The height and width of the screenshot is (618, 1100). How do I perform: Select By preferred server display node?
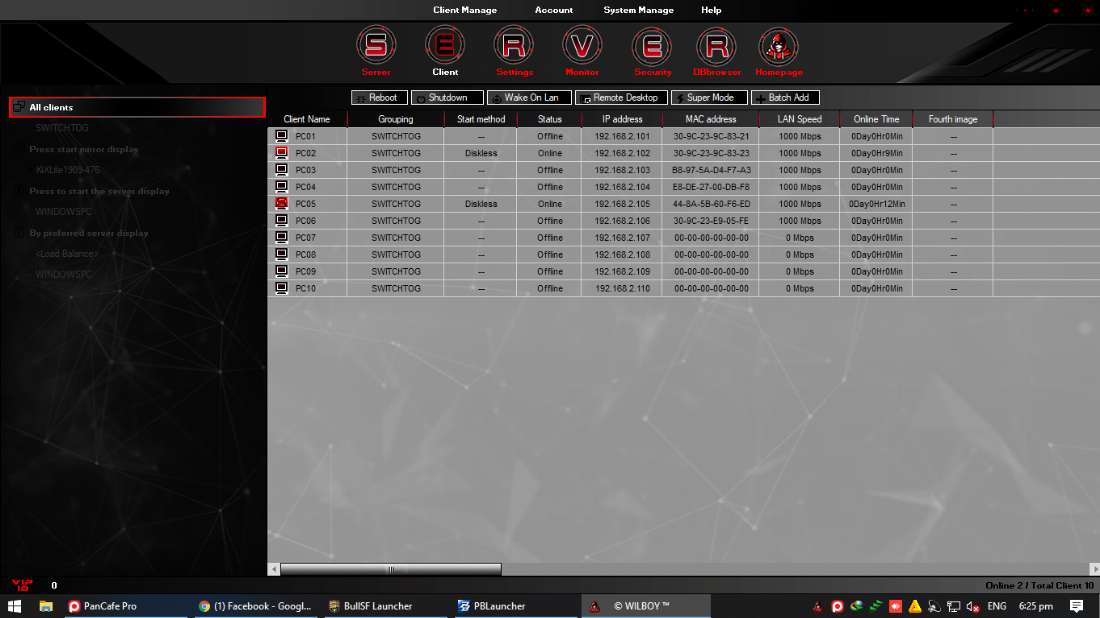(88, 233)
